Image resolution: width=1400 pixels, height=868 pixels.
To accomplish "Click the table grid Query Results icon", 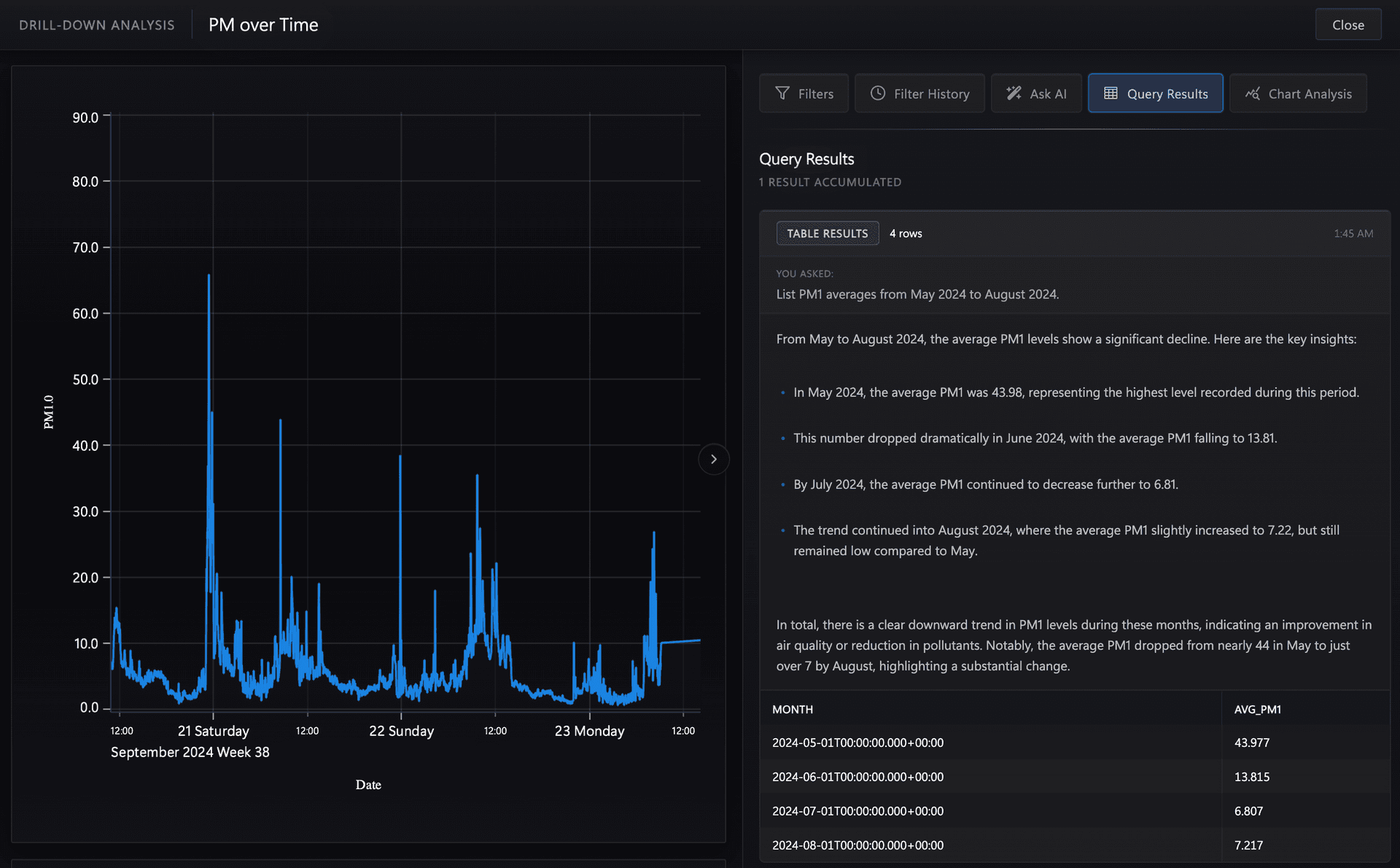I will (x=1111, y=93).
